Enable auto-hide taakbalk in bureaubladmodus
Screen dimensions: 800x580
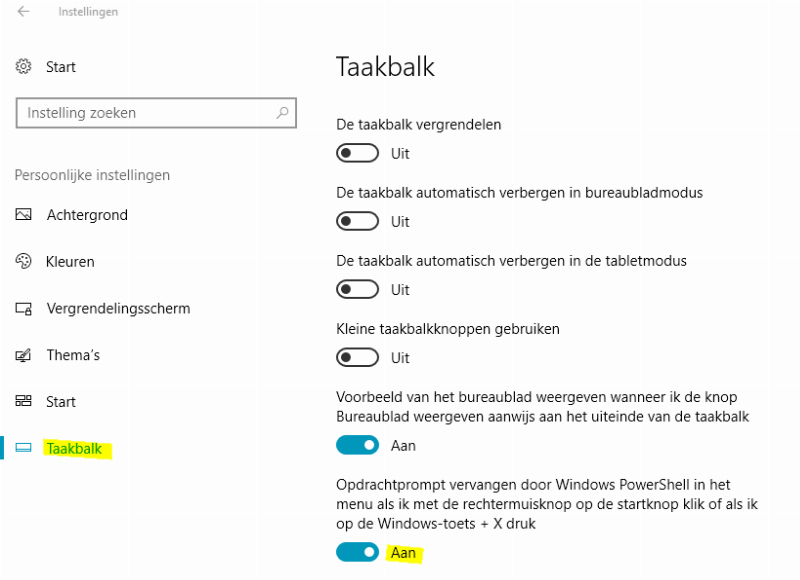coord(358,221)
